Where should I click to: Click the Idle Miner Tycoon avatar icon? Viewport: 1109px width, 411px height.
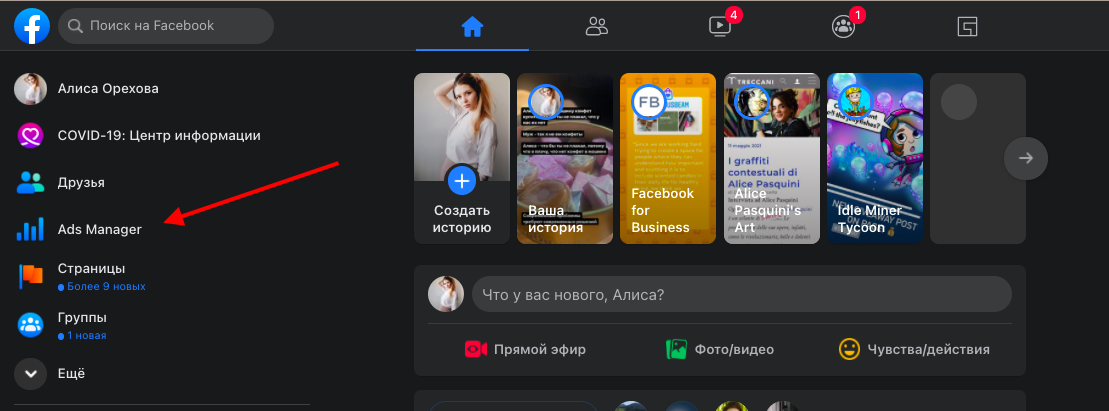pyautogui.click(x=855, y=101)
